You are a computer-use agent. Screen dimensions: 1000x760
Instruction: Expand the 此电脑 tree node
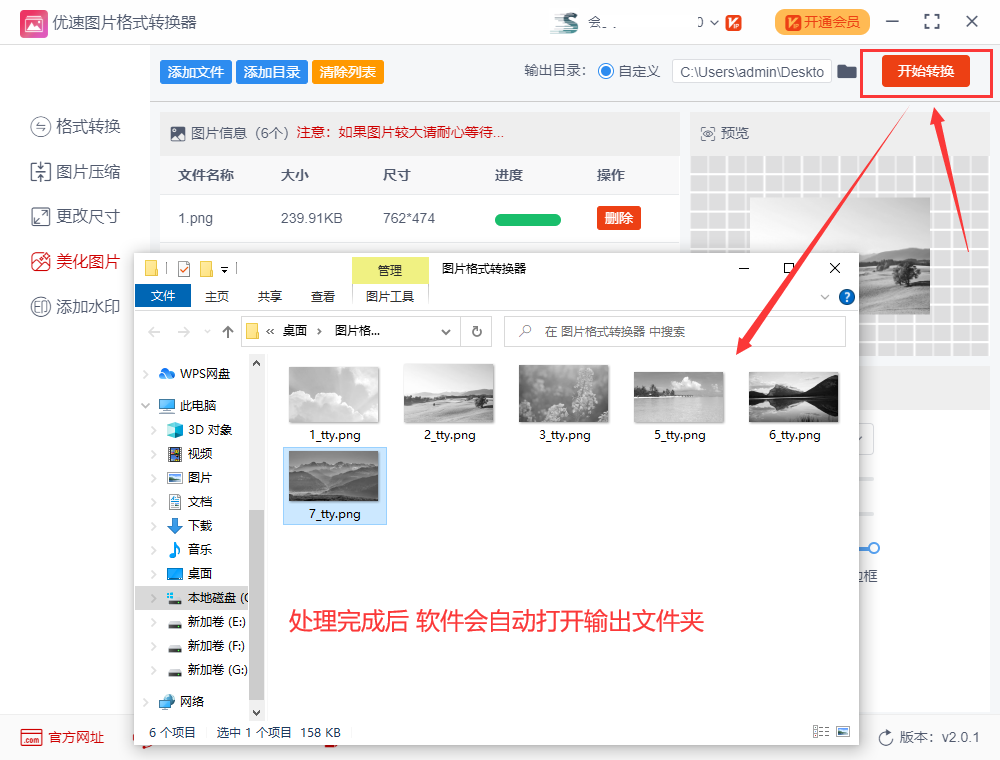click(x=147, y=405)
